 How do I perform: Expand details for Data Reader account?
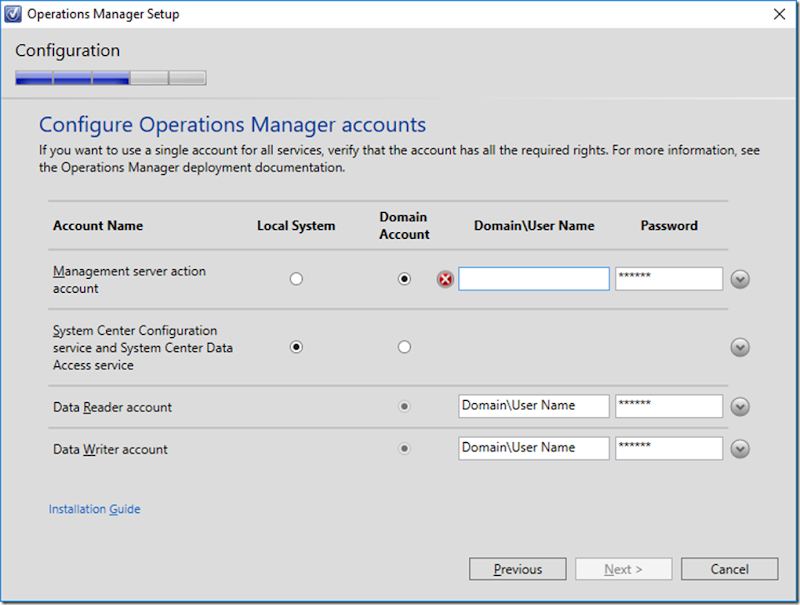(740, 407)
